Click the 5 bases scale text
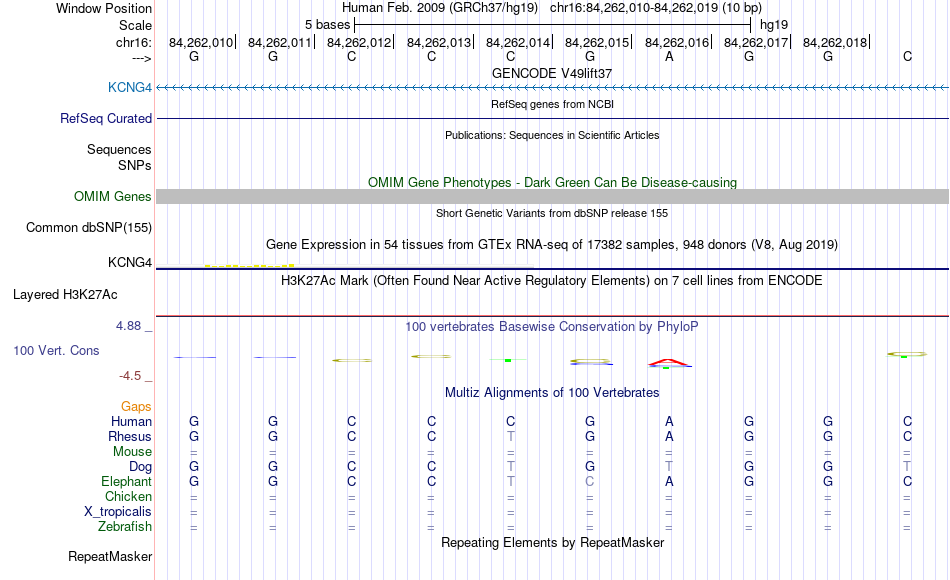 pos(327,25)
